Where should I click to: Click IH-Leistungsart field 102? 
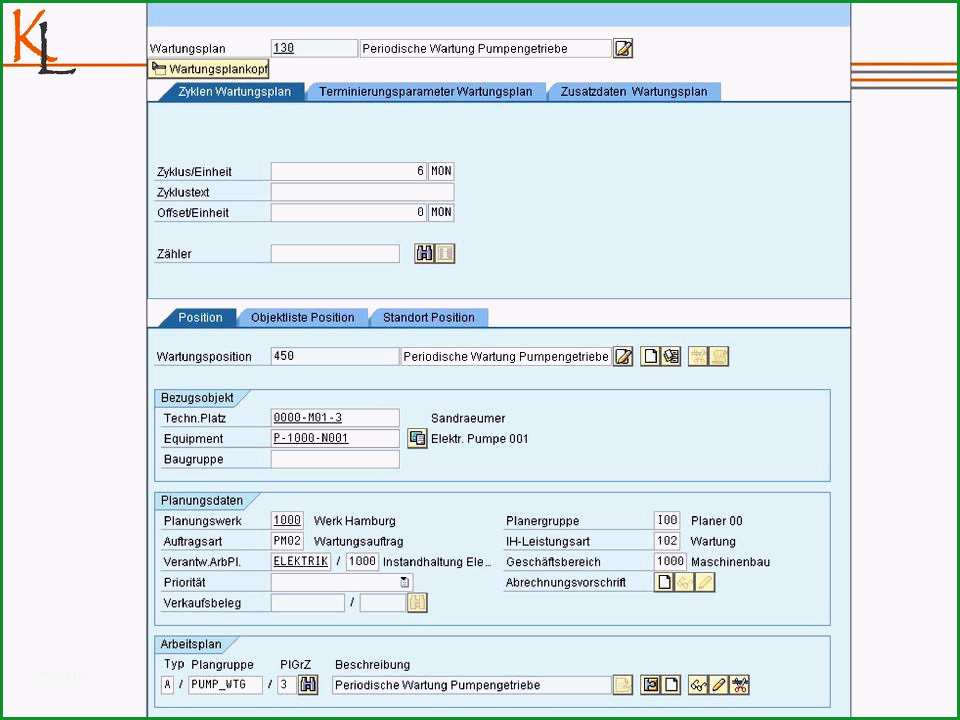tap(667, 541)
